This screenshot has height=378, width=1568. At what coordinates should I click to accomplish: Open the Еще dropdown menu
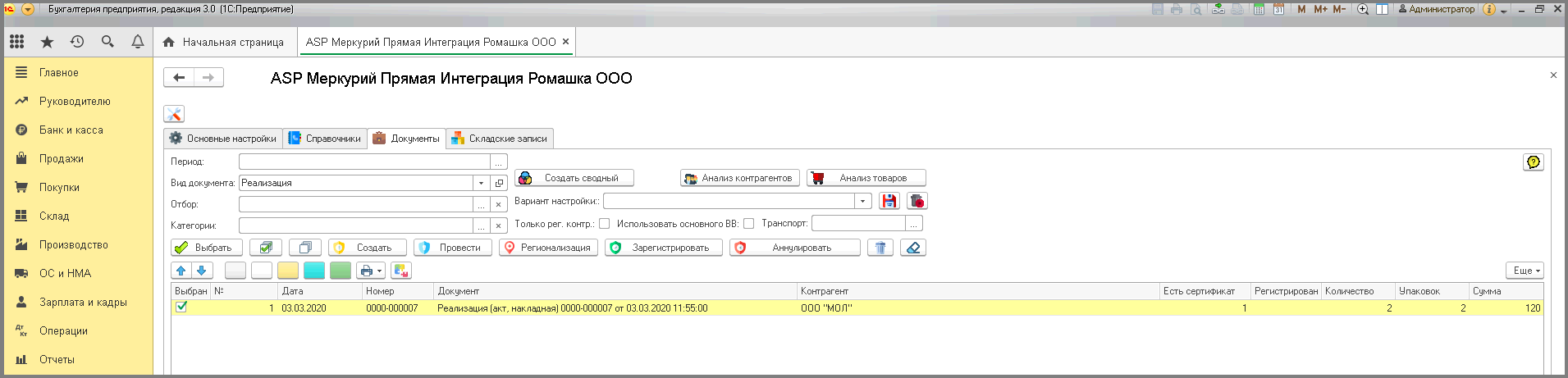pos(1525,271)
